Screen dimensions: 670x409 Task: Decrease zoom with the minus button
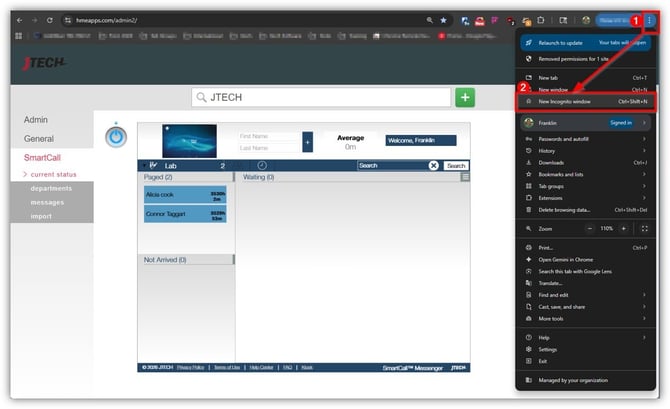click(590, 229)
